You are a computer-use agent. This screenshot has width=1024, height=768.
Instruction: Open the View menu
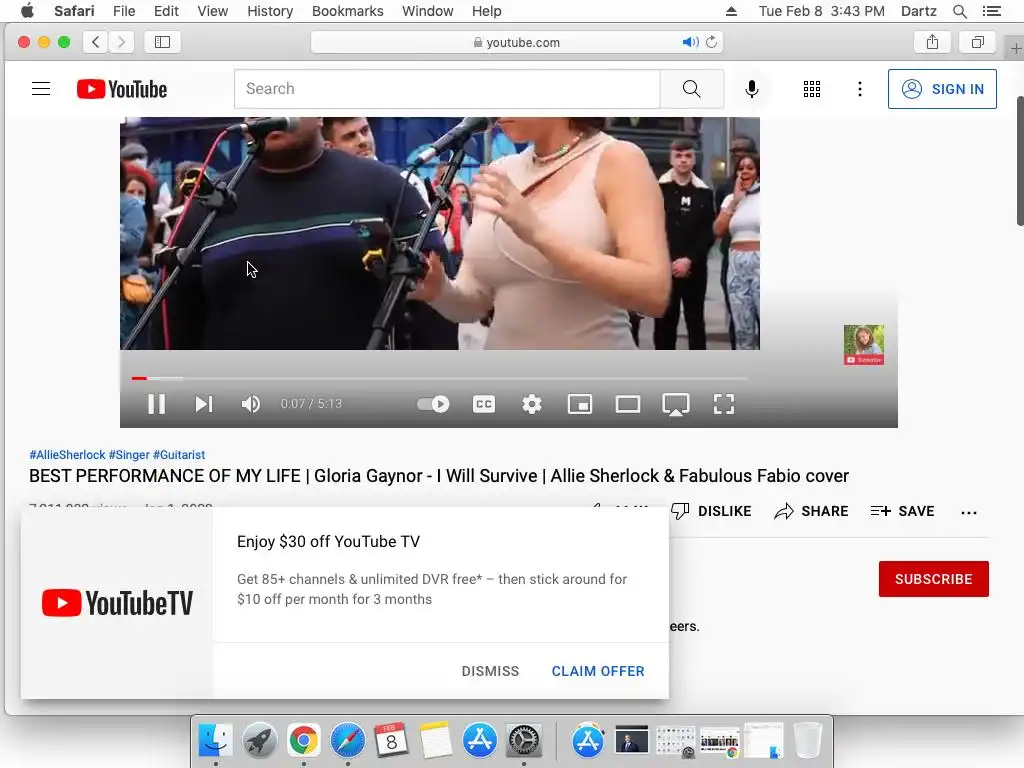tap(212, 11)
